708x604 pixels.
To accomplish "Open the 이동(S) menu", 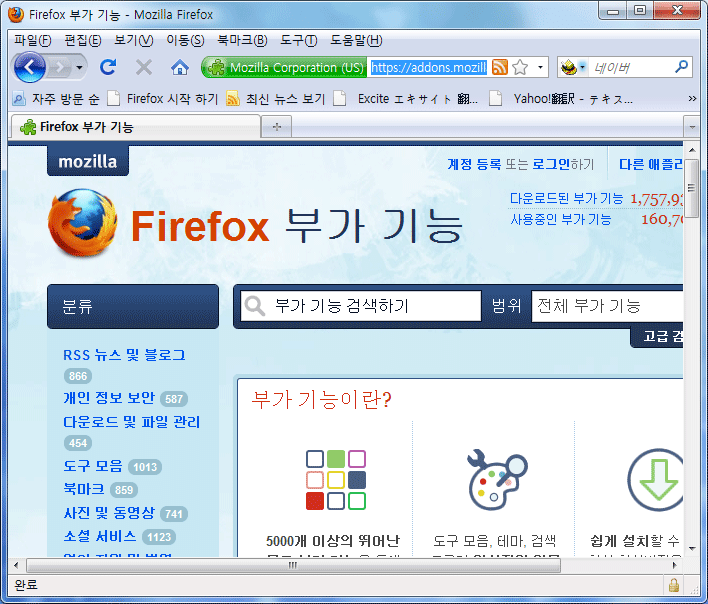I will click(185, 41).
